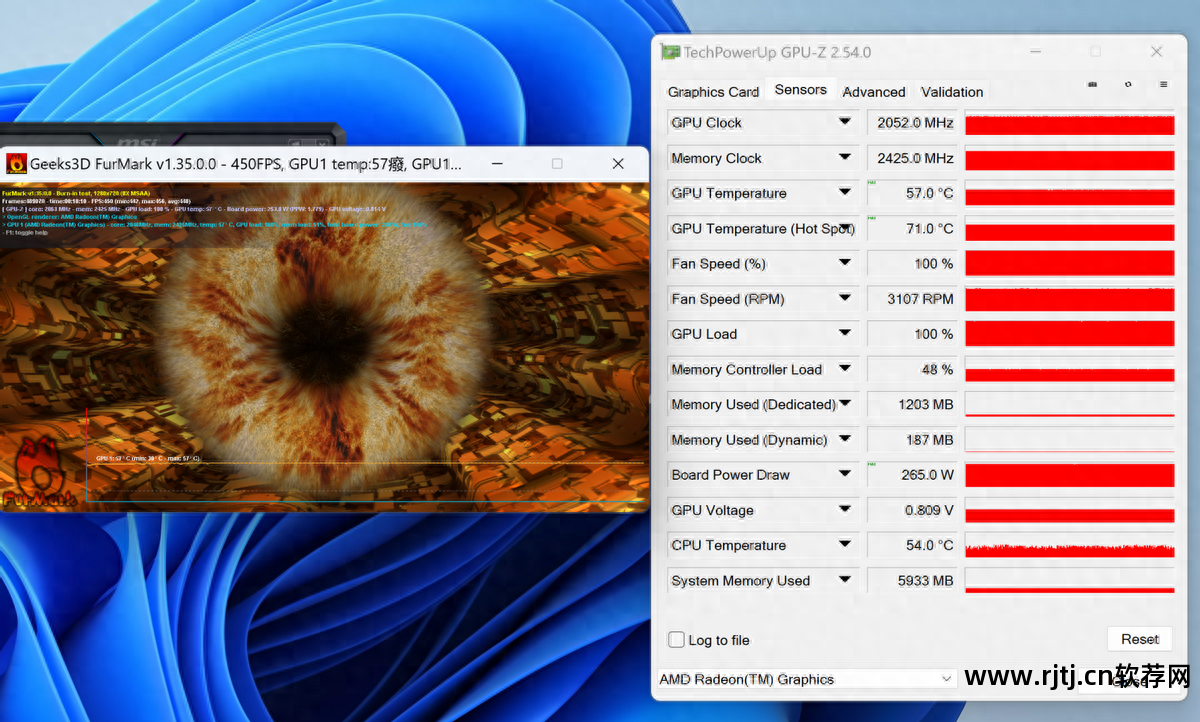Open the Memory Used (Dynamic) dropdown

coord(845,439)
